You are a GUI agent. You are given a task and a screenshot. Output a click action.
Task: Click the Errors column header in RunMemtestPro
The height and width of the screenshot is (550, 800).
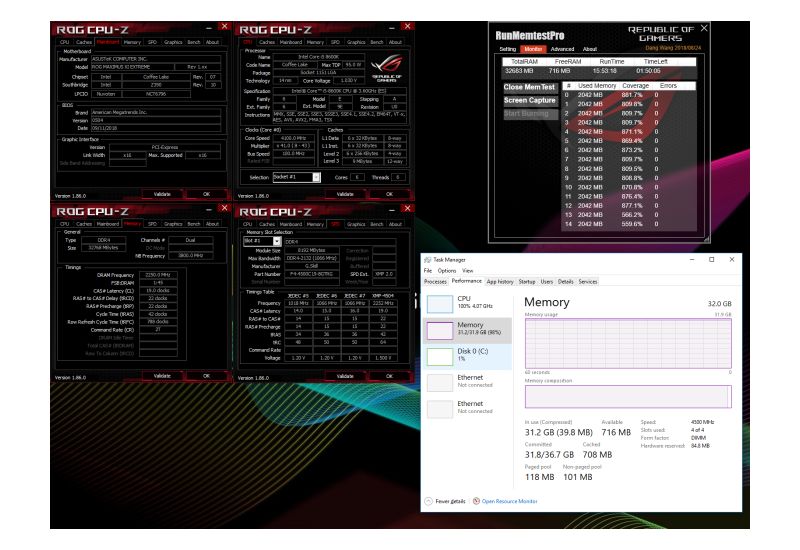point(668,86)
